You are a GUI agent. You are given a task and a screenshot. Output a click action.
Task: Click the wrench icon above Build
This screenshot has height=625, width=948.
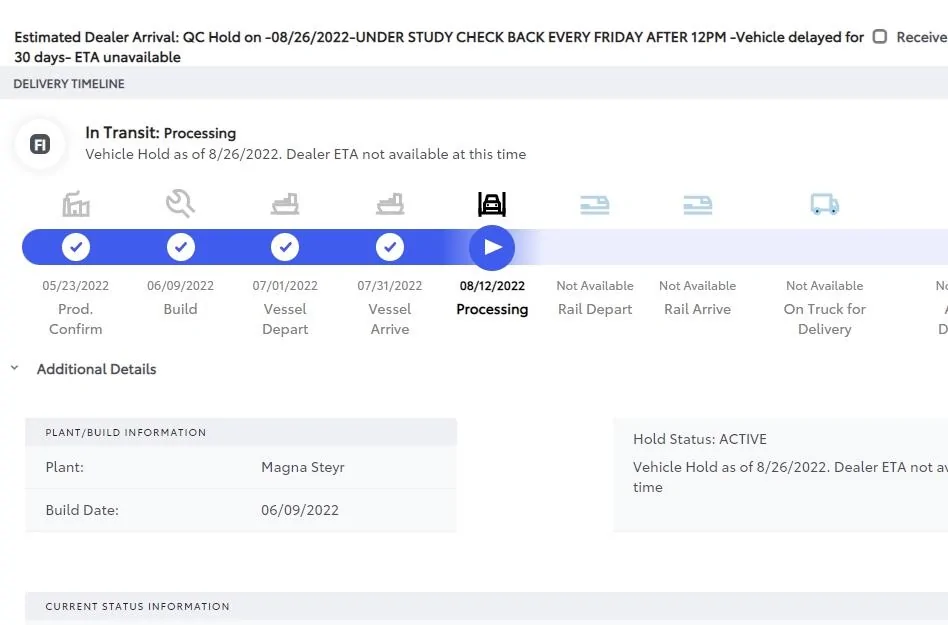(180, 204)
